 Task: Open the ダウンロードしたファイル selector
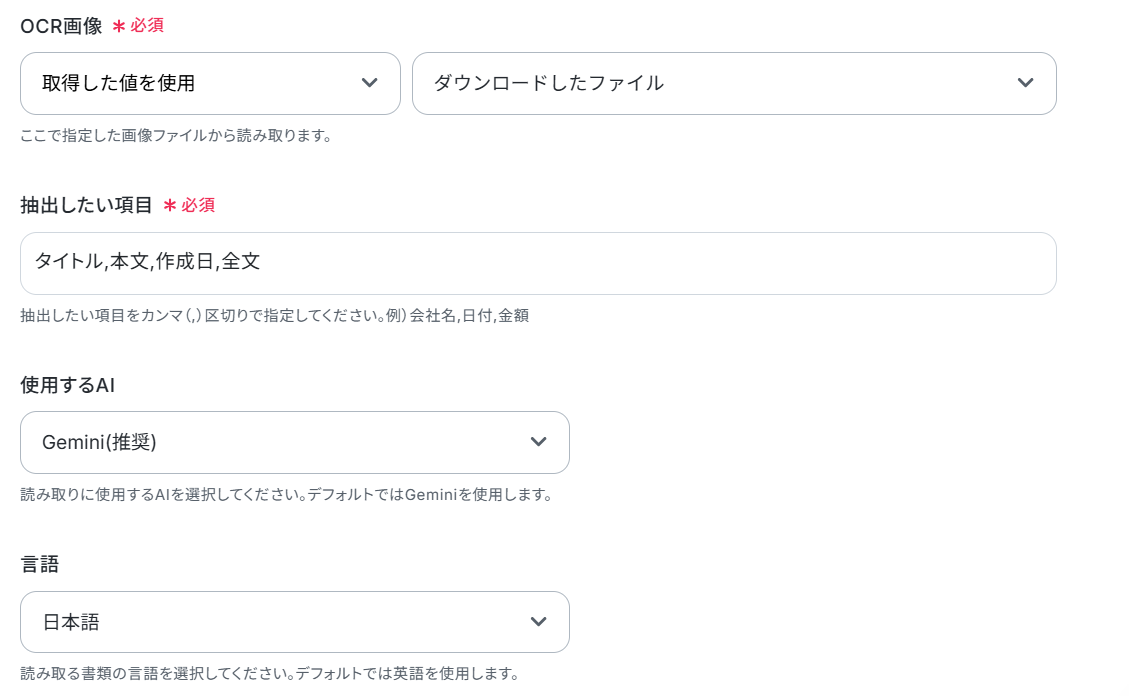734,83
